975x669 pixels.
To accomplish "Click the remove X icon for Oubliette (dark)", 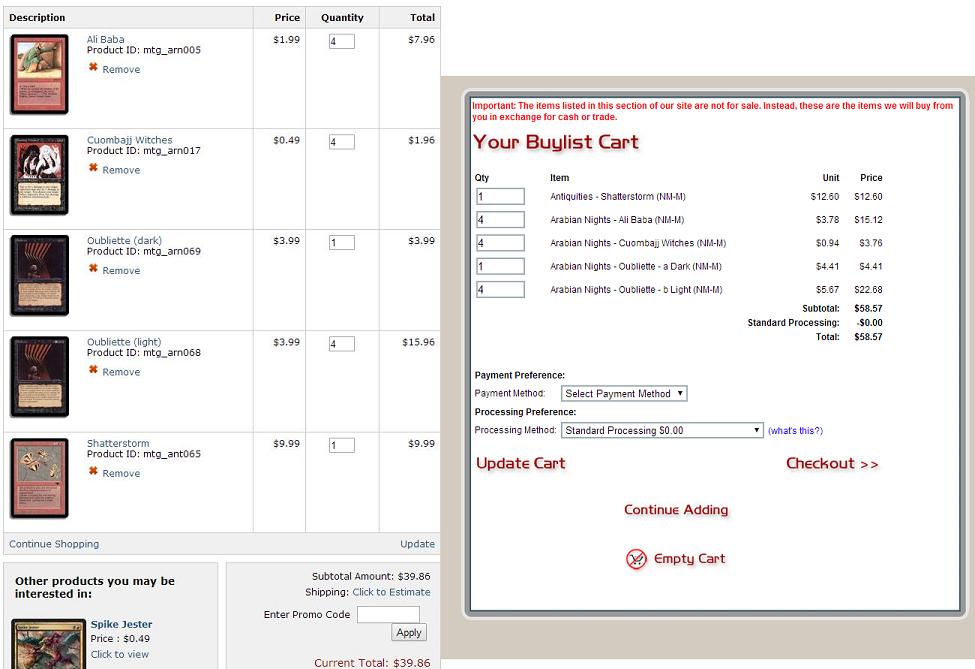I will coord(93,269).
